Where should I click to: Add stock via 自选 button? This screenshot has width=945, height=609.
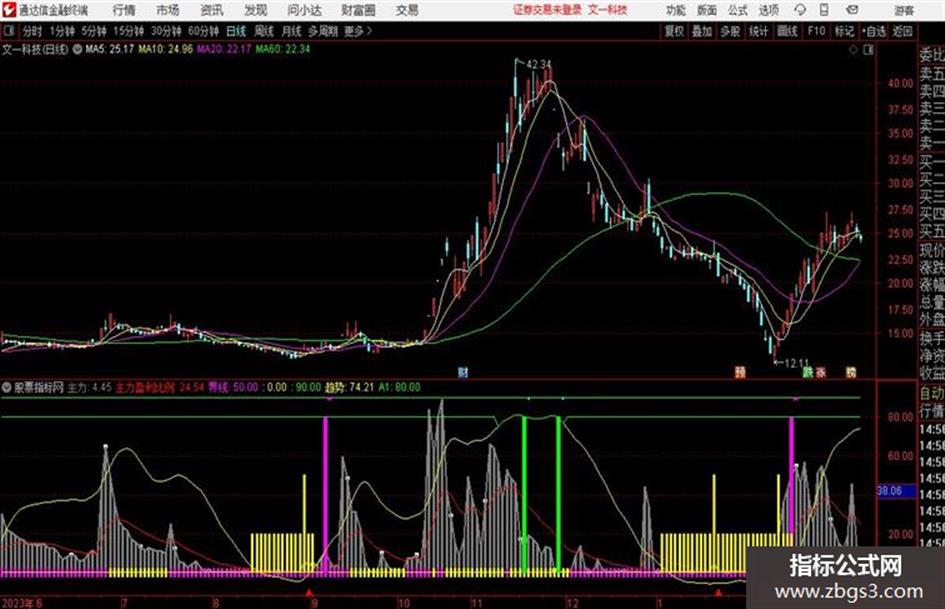(874, 31)
